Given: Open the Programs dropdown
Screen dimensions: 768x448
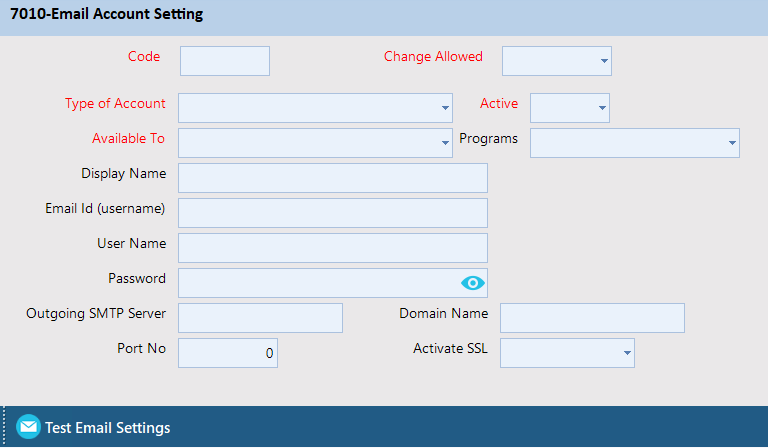Looking at the screenshot, I should (x=634, y=143).
